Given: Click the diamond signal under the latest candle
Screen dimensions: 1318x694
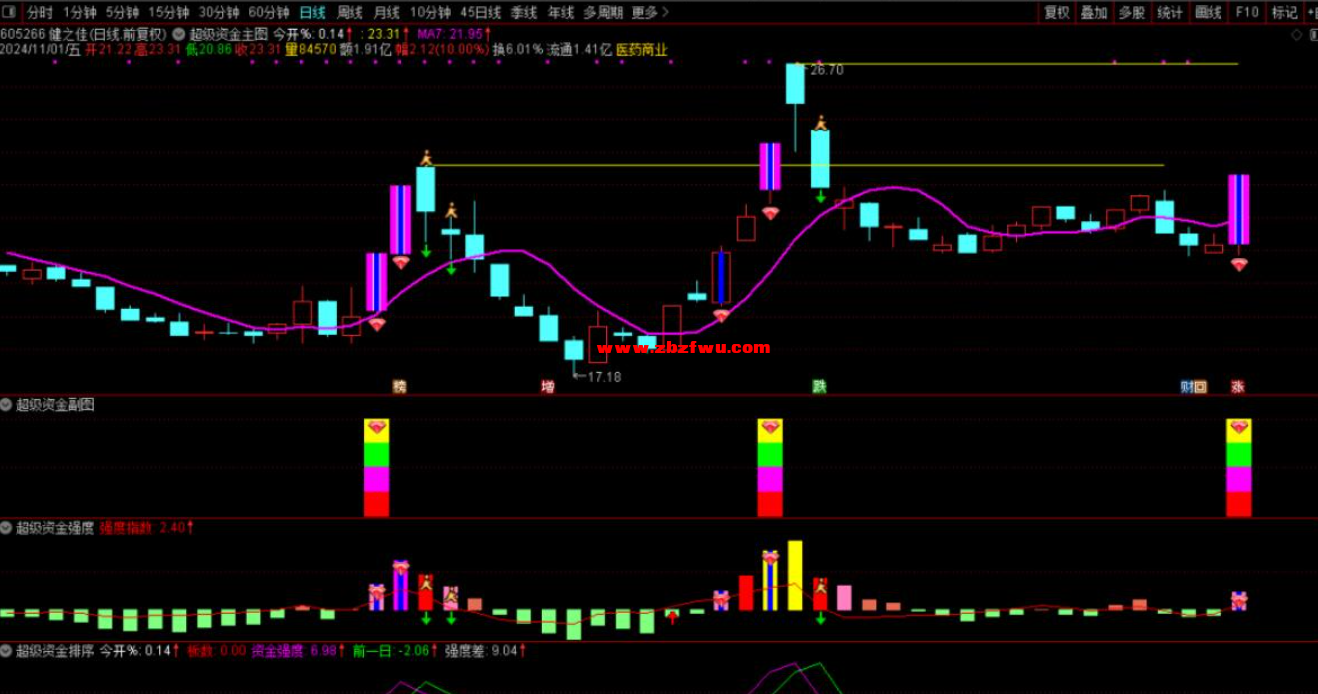Looking at the screenshot, I should pyautogui.click(x=1239, y=265).
